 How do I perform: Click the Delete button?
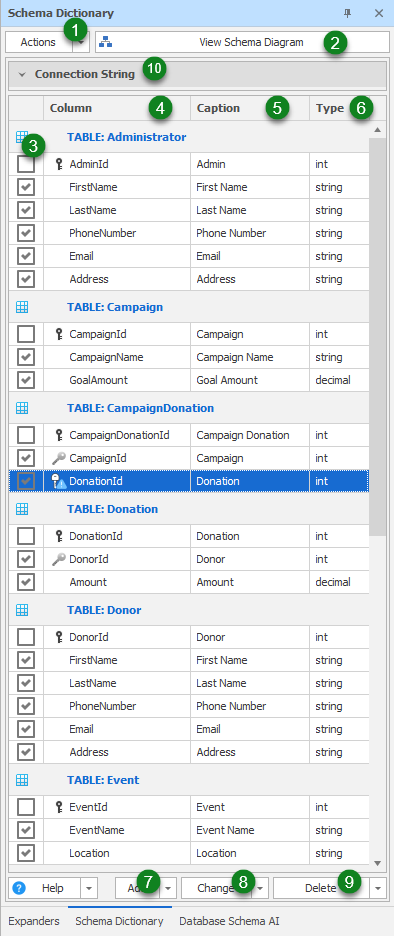tap(321, 888)
